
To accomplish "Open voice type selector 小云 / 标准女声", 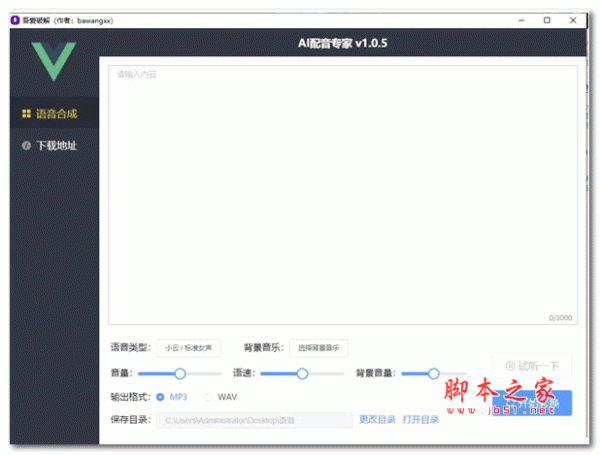I will [188, 348].
